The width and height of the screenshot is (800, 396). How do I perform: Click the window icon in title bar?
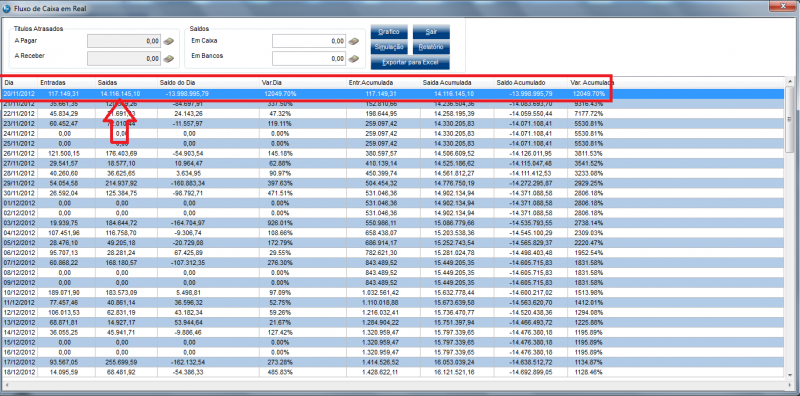coord(6,8)
